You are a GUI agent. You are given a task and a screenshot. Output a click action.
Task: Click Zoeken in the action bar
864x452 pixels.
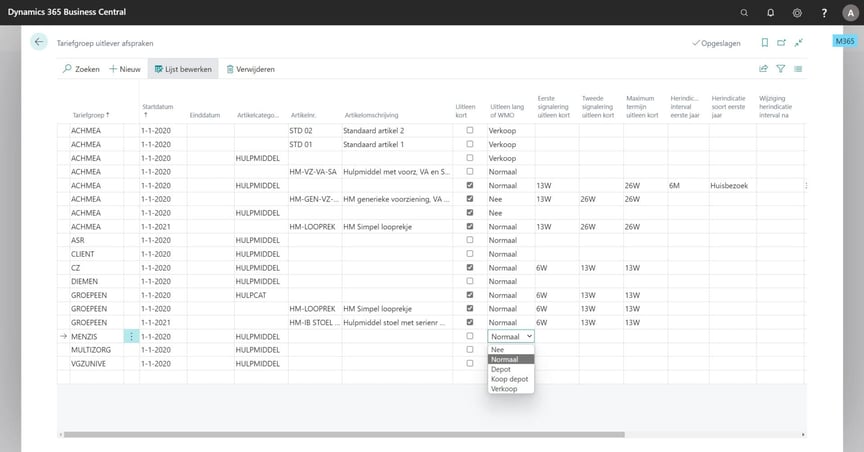click(81, 69)
